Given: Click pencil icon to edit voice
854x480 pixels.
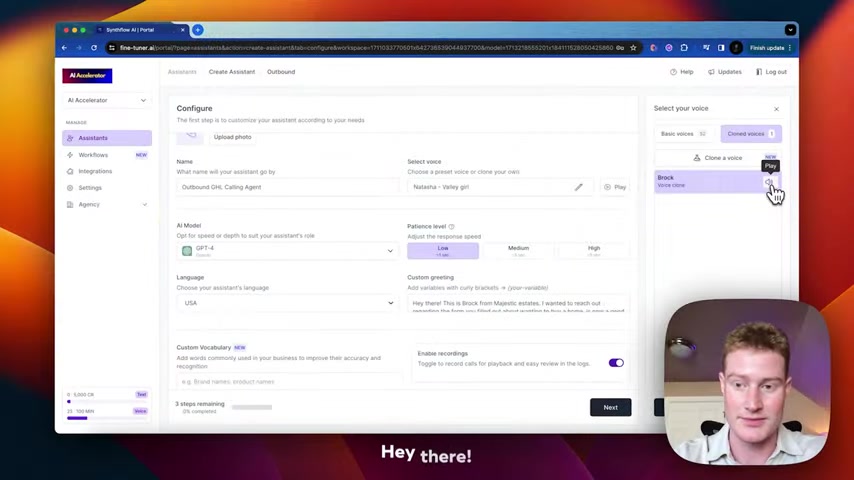Looking at the screenshot, I should click(578, 187).
